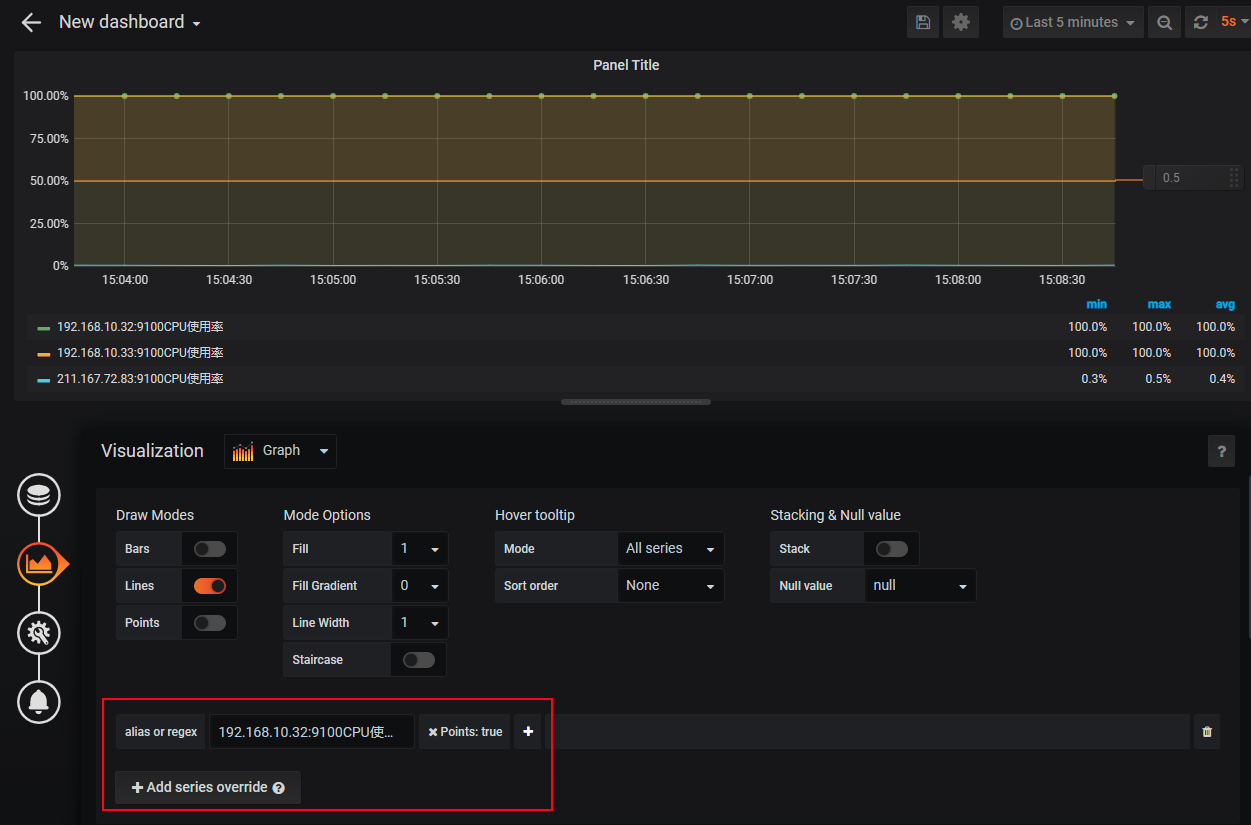Open the Last 5 minutes time picker
Viewport: 1251px width, 825px height.
(1073, 22)
